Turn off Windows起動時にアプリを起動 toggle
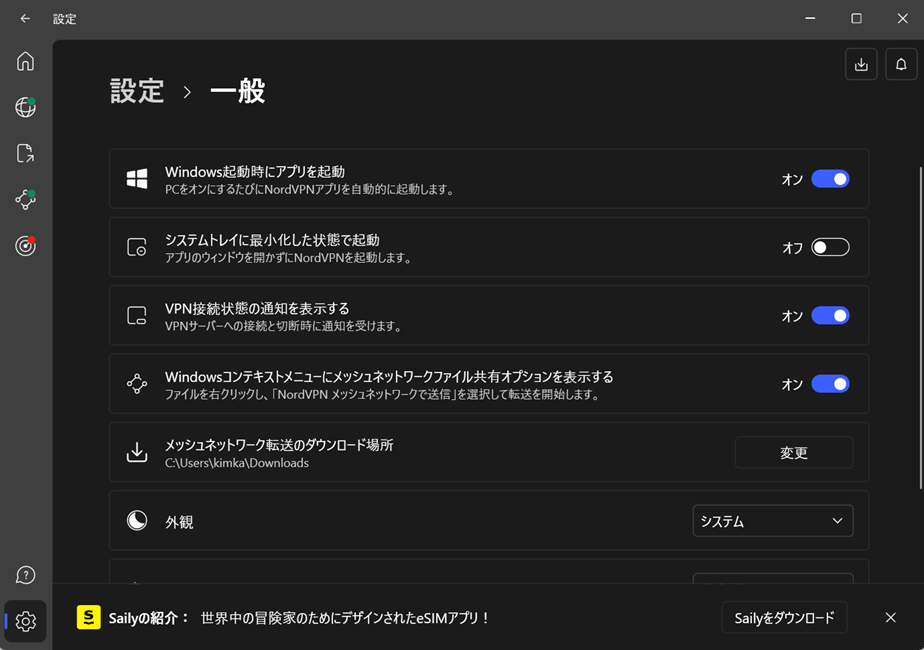The image size is (924, 650). (x=830, y=179)
